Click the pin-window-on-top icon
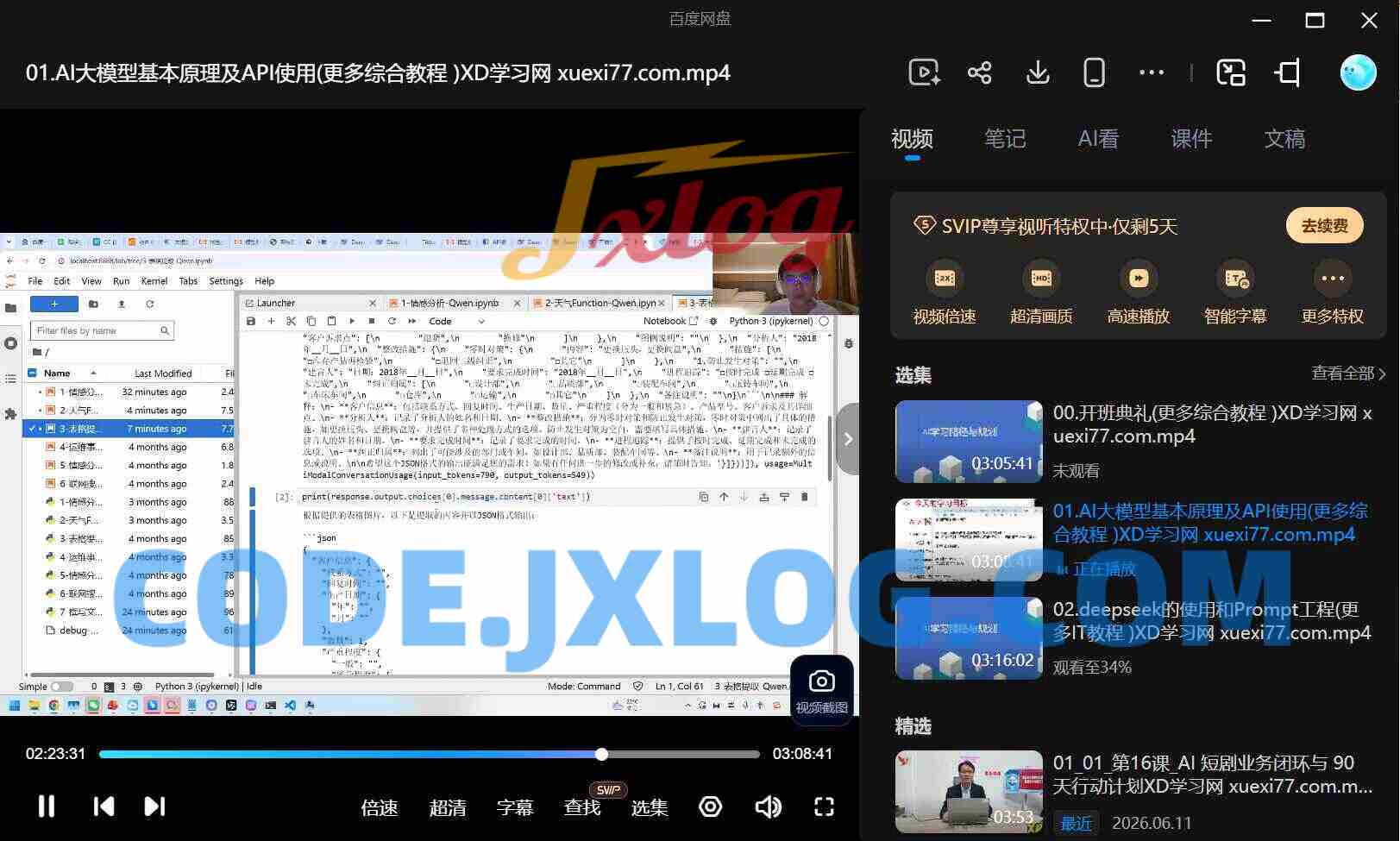Screen dimensions: 1400x841 click(1288, 72)
